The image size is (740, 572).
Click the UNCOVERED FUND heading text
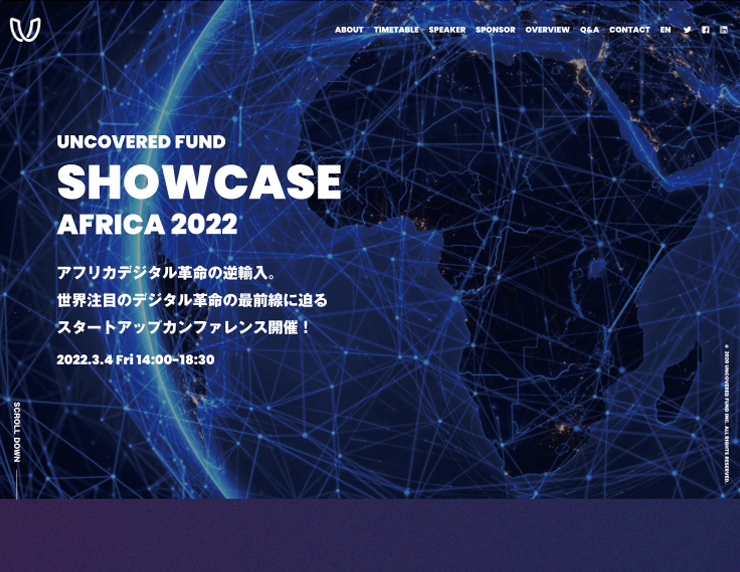[141, 142]
